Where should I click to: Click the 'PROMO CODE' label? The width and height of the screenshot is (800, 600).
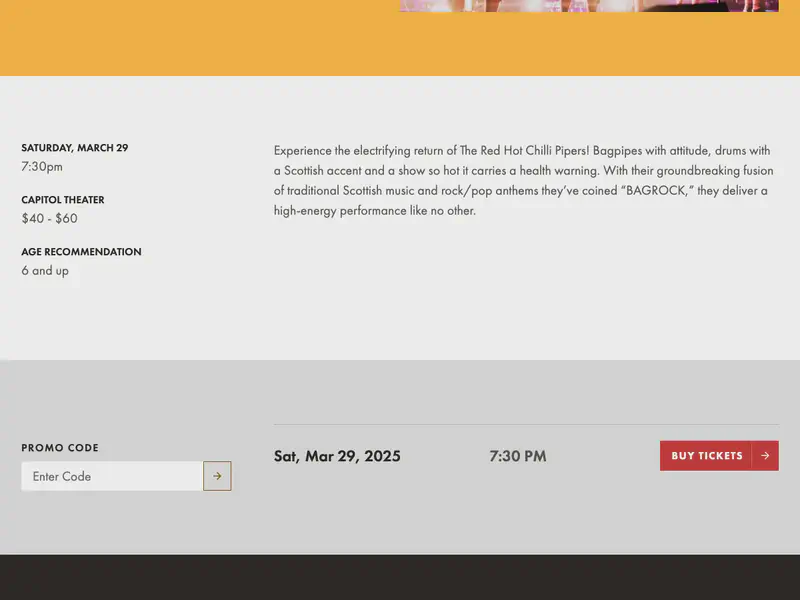coord(60,447)
